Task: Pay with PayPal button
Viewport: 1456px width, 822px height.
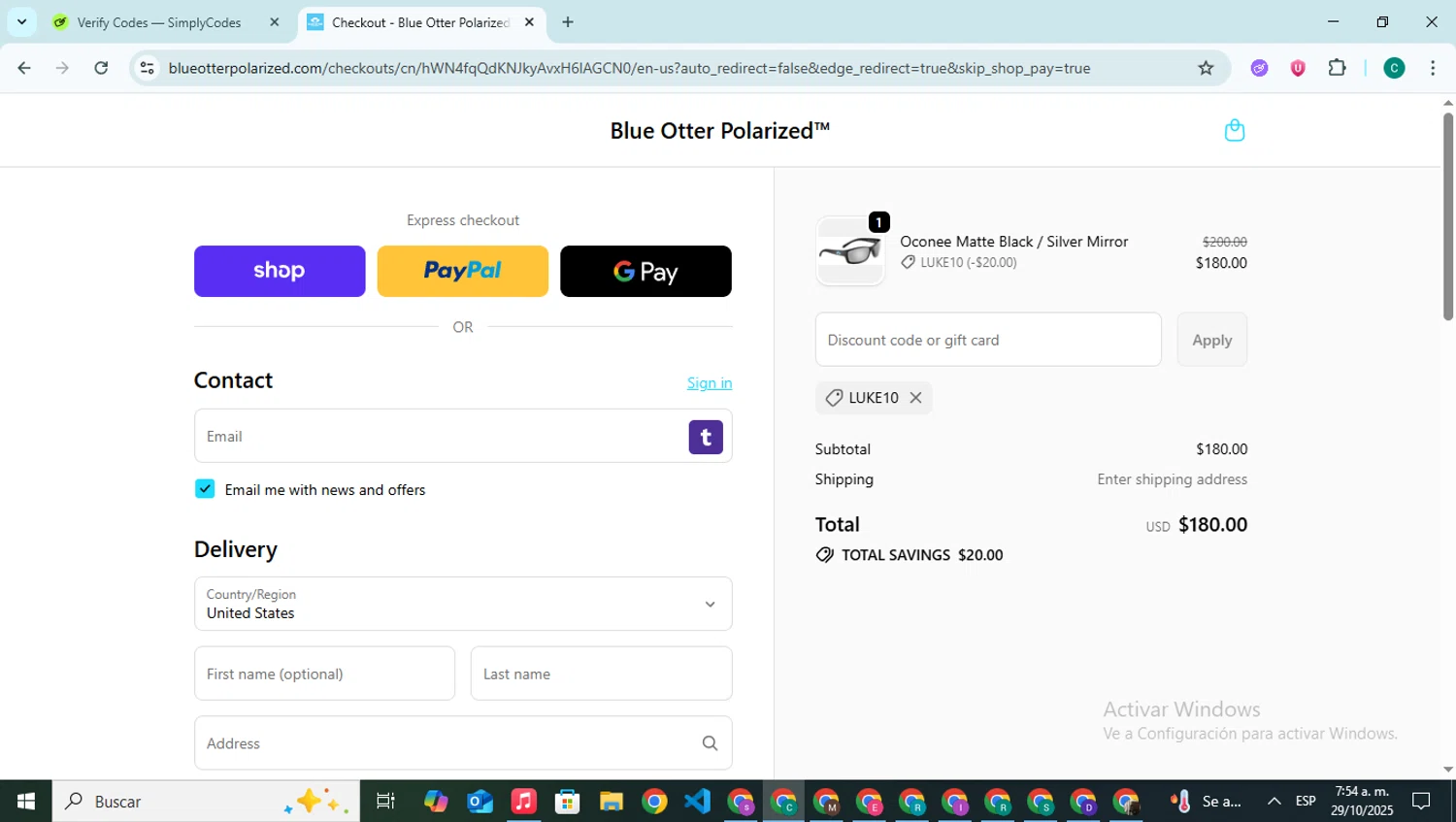Action: 462,271
